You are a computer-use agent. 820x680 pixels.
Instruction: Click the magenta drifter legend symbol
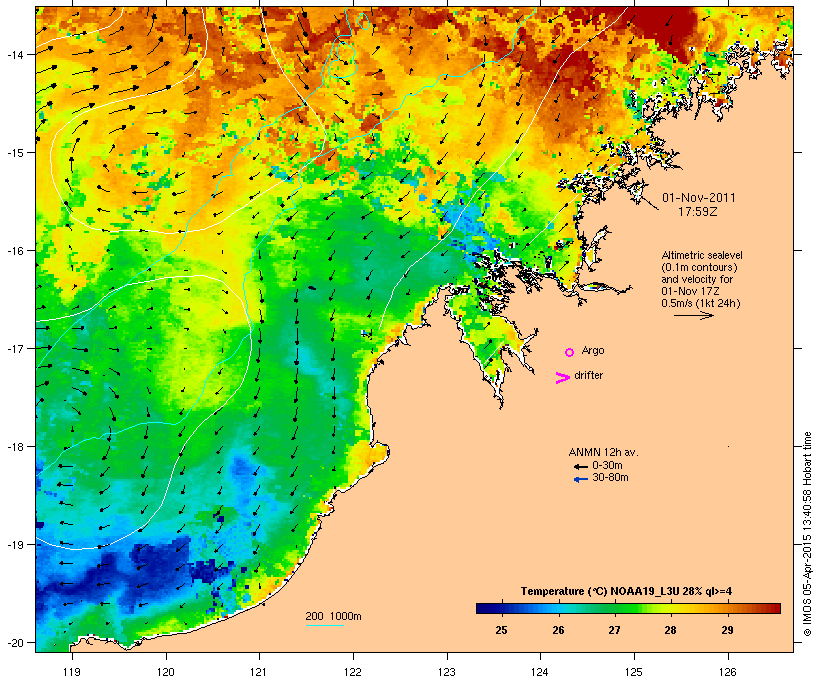point(562,378)
